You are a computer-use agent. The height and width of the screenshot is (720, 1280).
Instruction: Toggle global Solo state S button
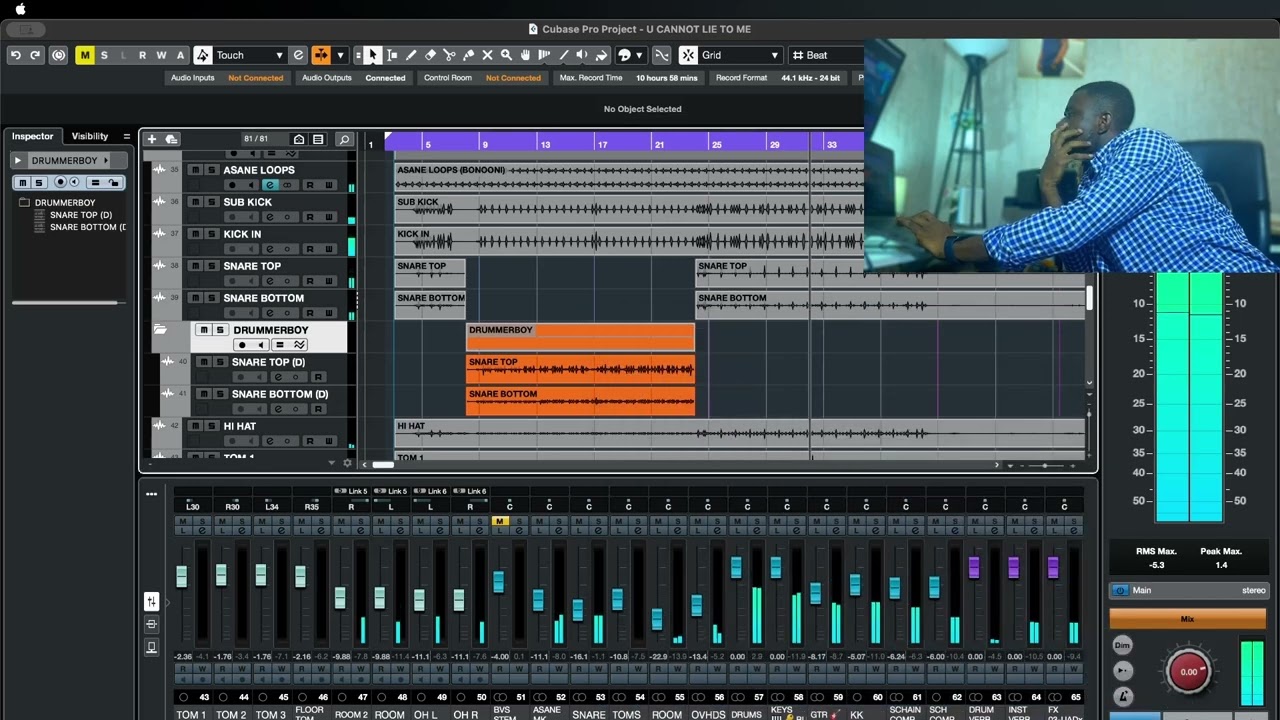point(104,55)
